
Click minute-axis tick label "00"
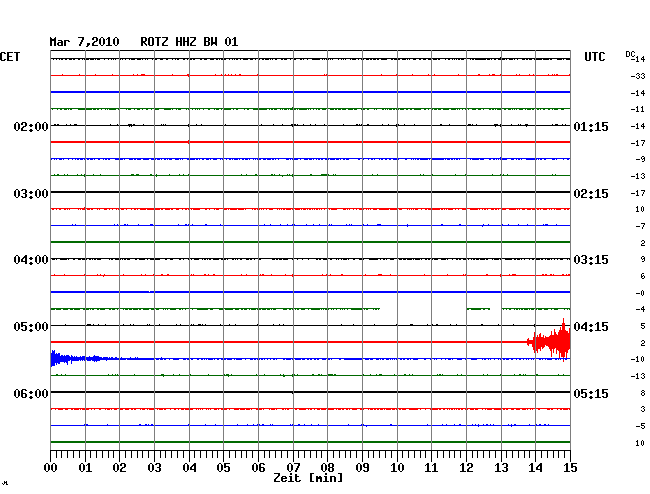[51, 467]
